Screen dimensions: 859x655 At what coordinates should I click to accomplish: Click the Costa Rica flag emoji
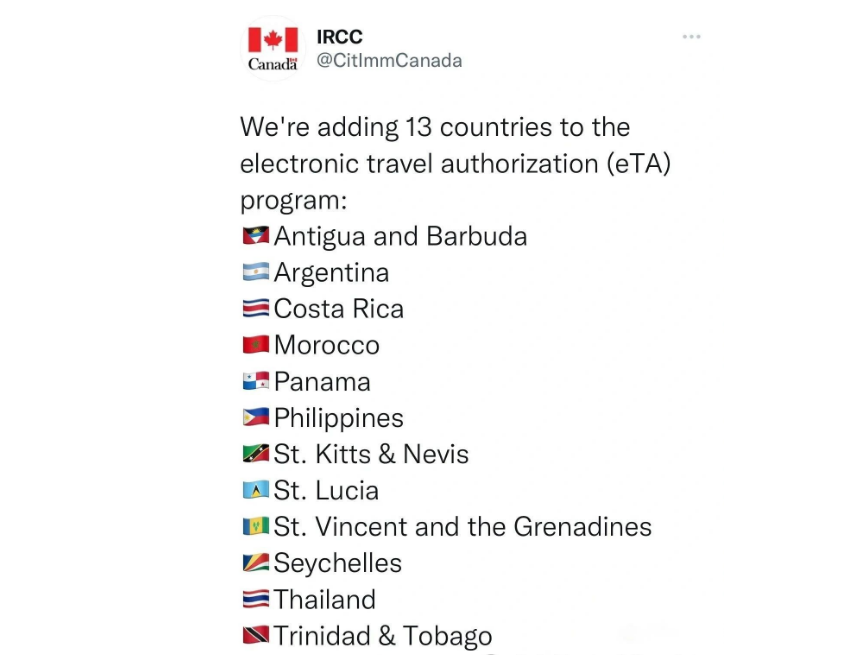click(256, 308)
